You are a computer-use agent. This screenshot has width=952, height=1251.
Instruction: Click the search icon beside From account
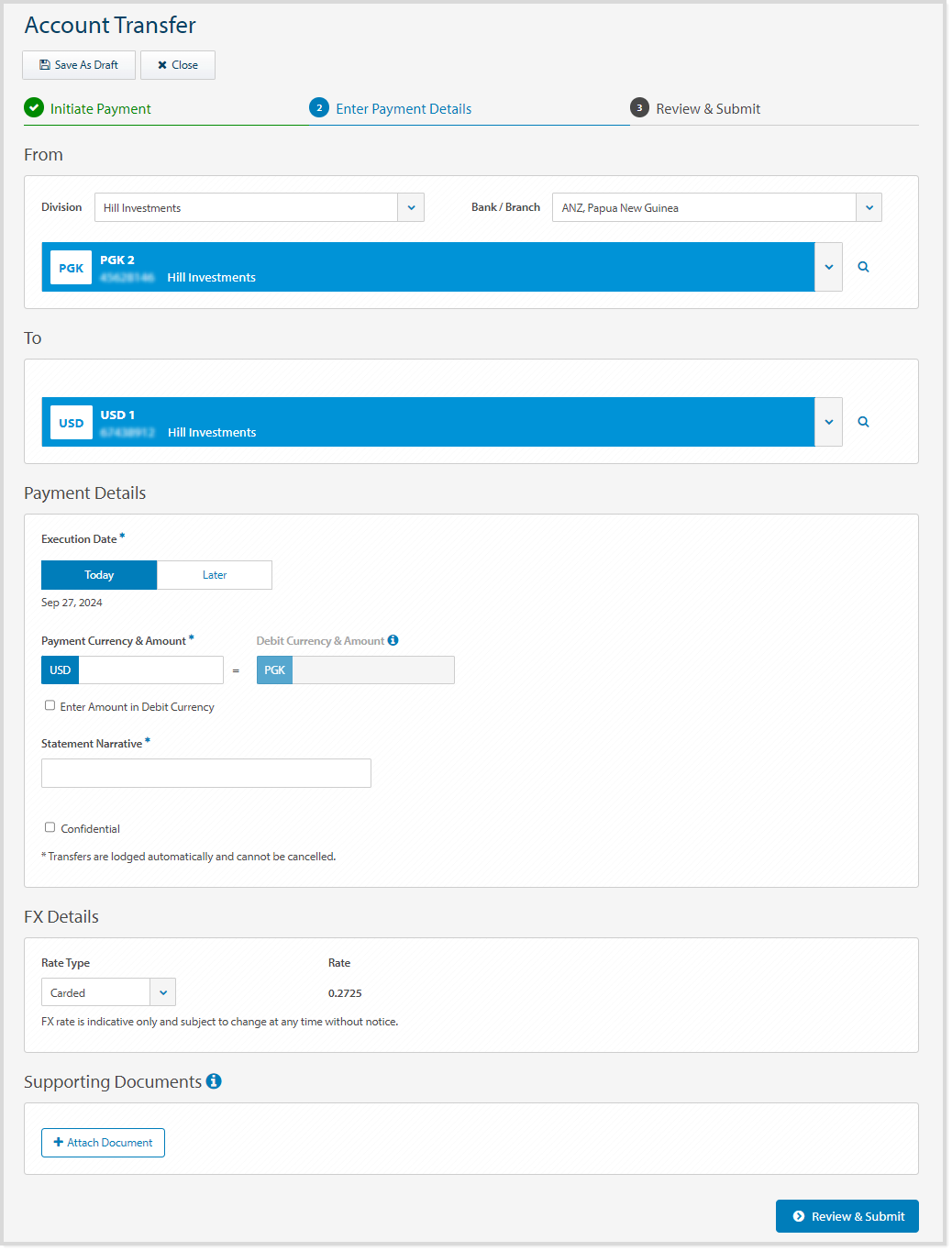click(863, 267)
